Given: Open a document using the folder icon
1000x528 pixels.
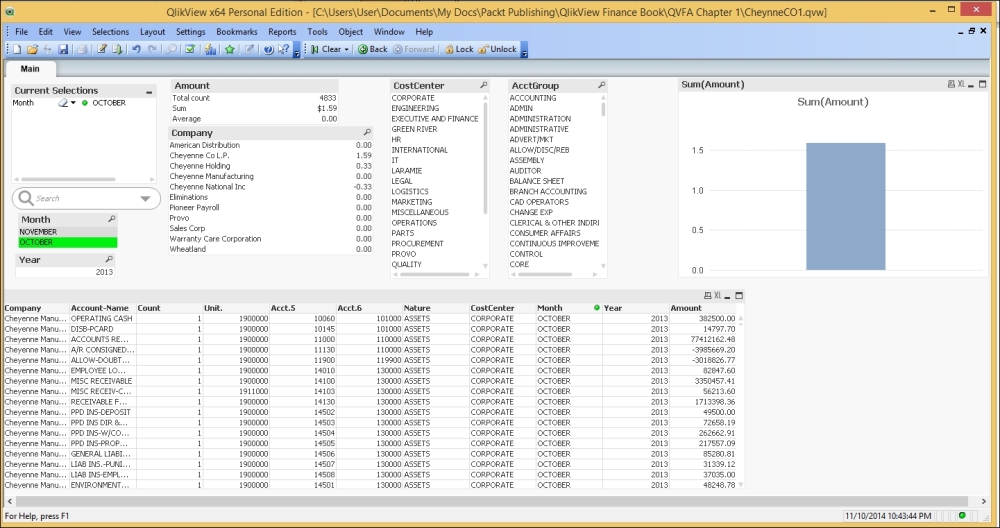Looking at the screenshot, I should 33,49.
